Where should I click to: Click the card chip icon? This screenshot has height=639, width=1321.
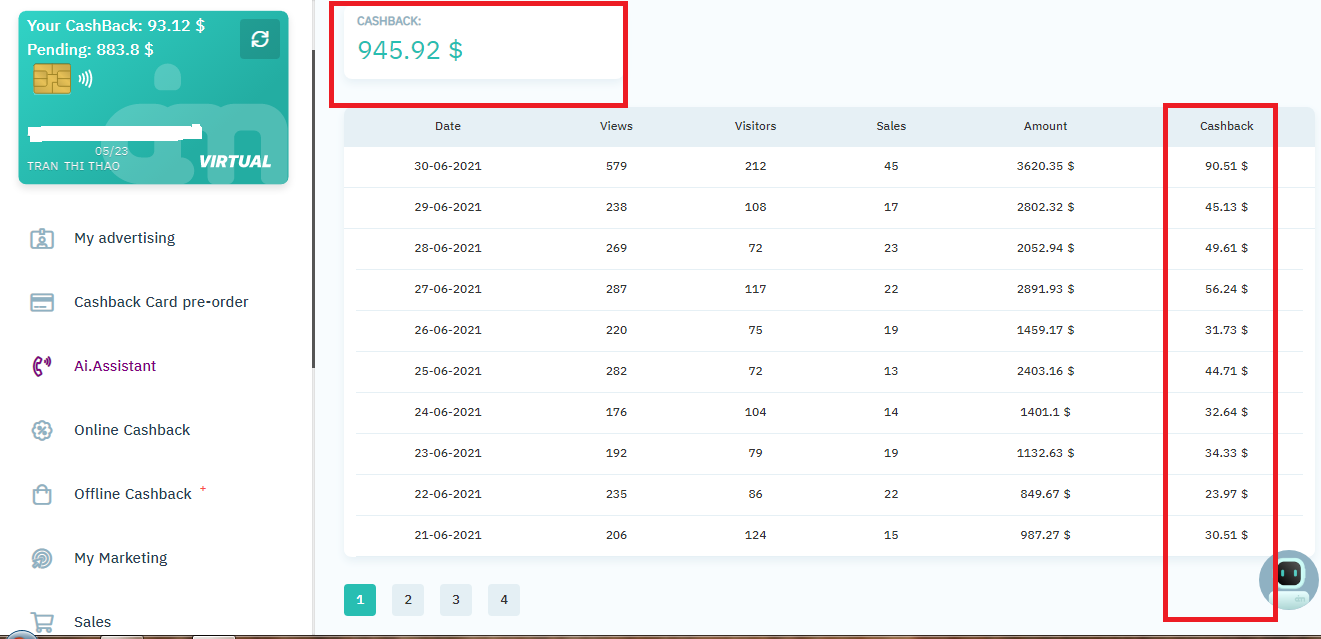52,79
